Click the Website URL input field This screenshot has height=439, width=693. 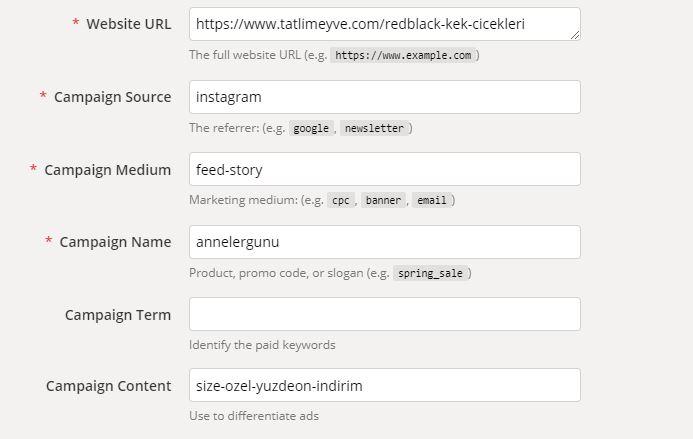[x=384, y=24]
